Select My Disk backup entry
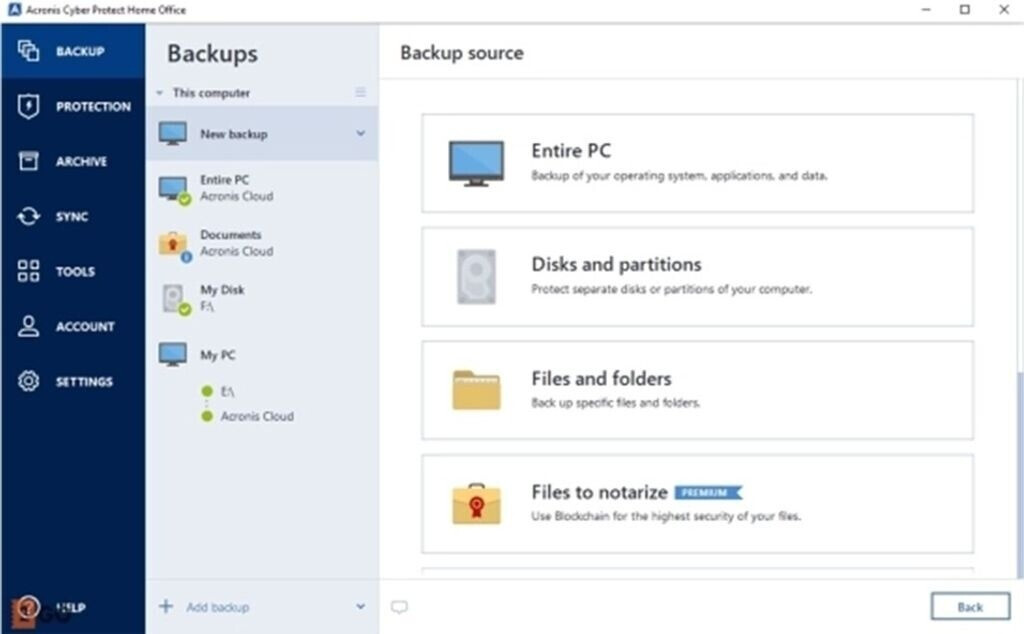The width and height of the screenshot is (1024, 634). coord(222,298)
